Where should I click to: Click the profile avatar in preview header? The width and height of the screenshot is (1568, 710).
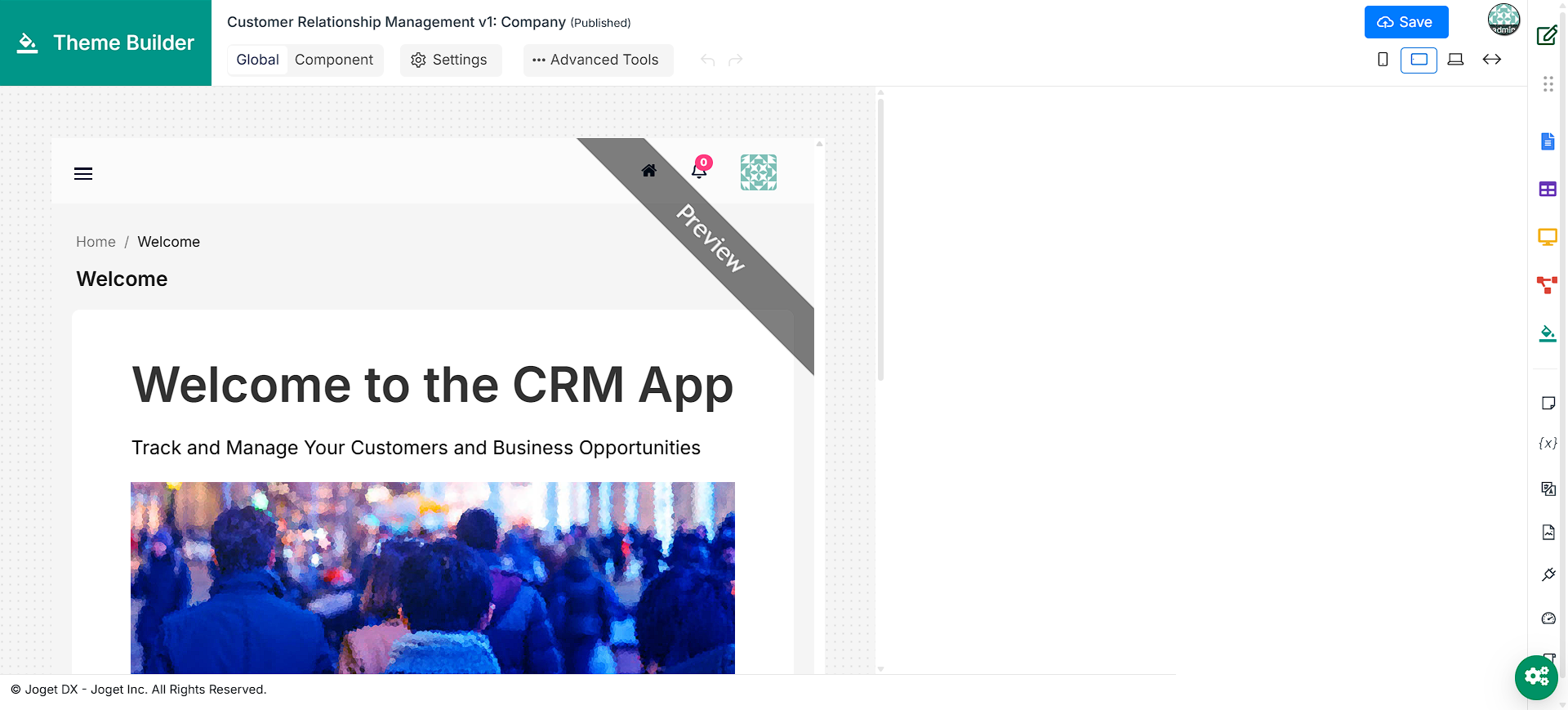tap(759, 172)
